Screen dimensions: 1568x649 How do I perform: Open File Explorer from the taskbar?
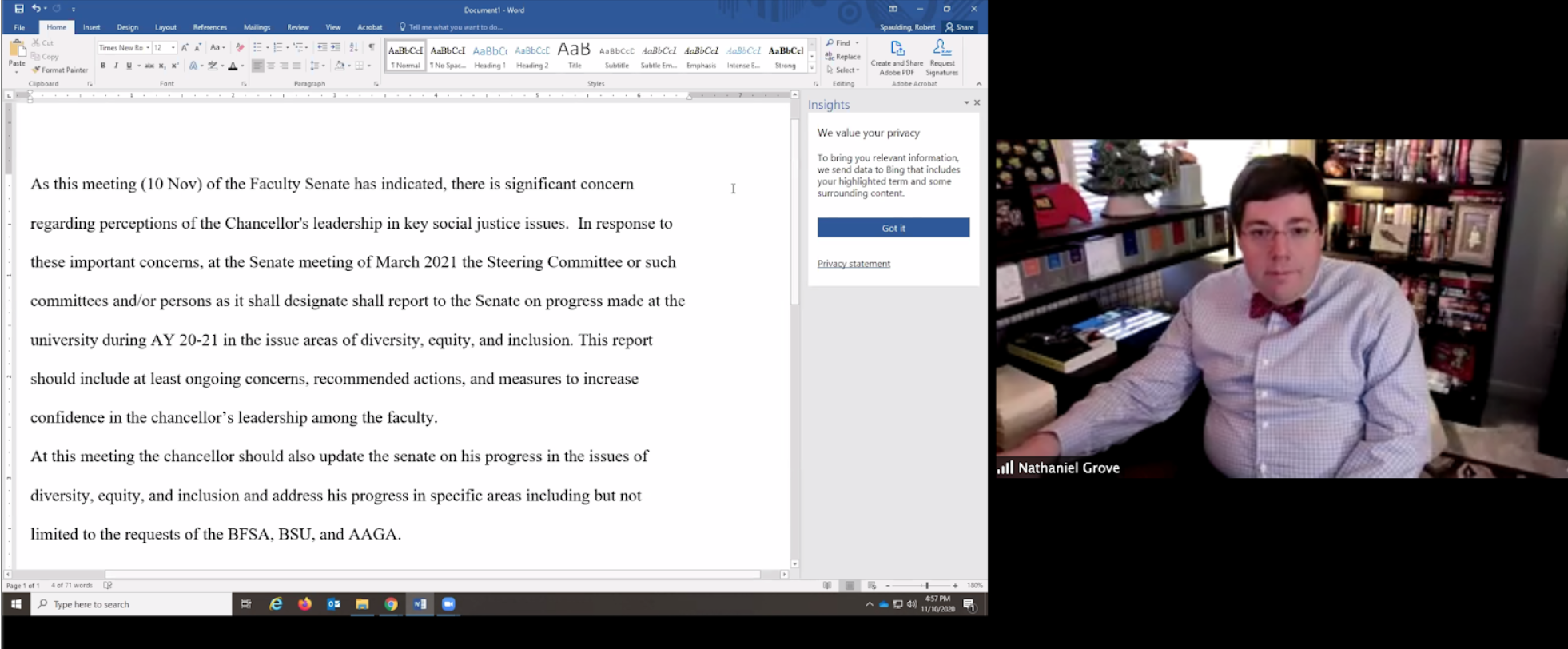[362, 604]
